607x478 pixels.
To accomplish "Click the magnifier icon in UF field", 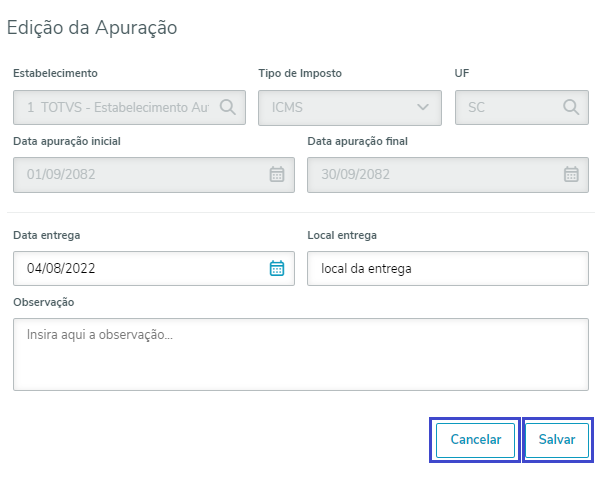I will tap(571, 107).
